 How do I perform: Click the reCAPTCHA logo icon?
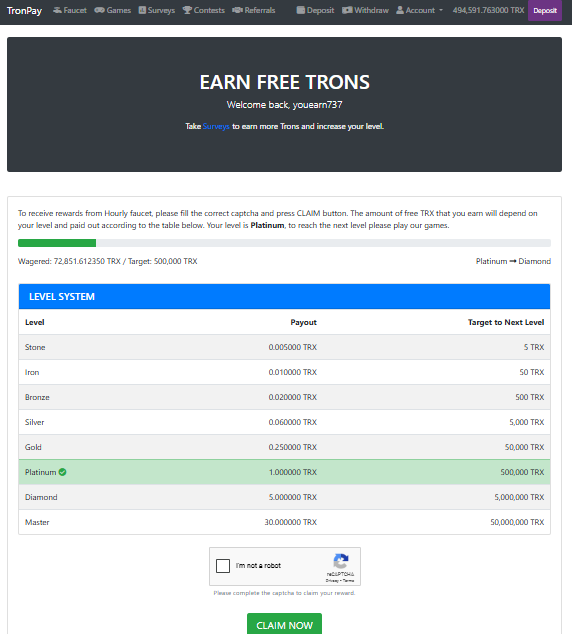coord(341,561)
